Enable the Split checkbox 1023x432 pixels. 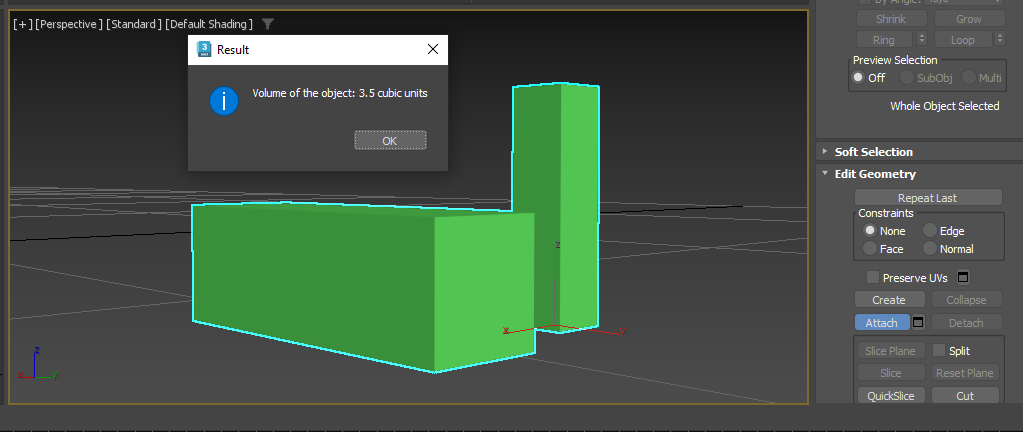tap(938, 350)
